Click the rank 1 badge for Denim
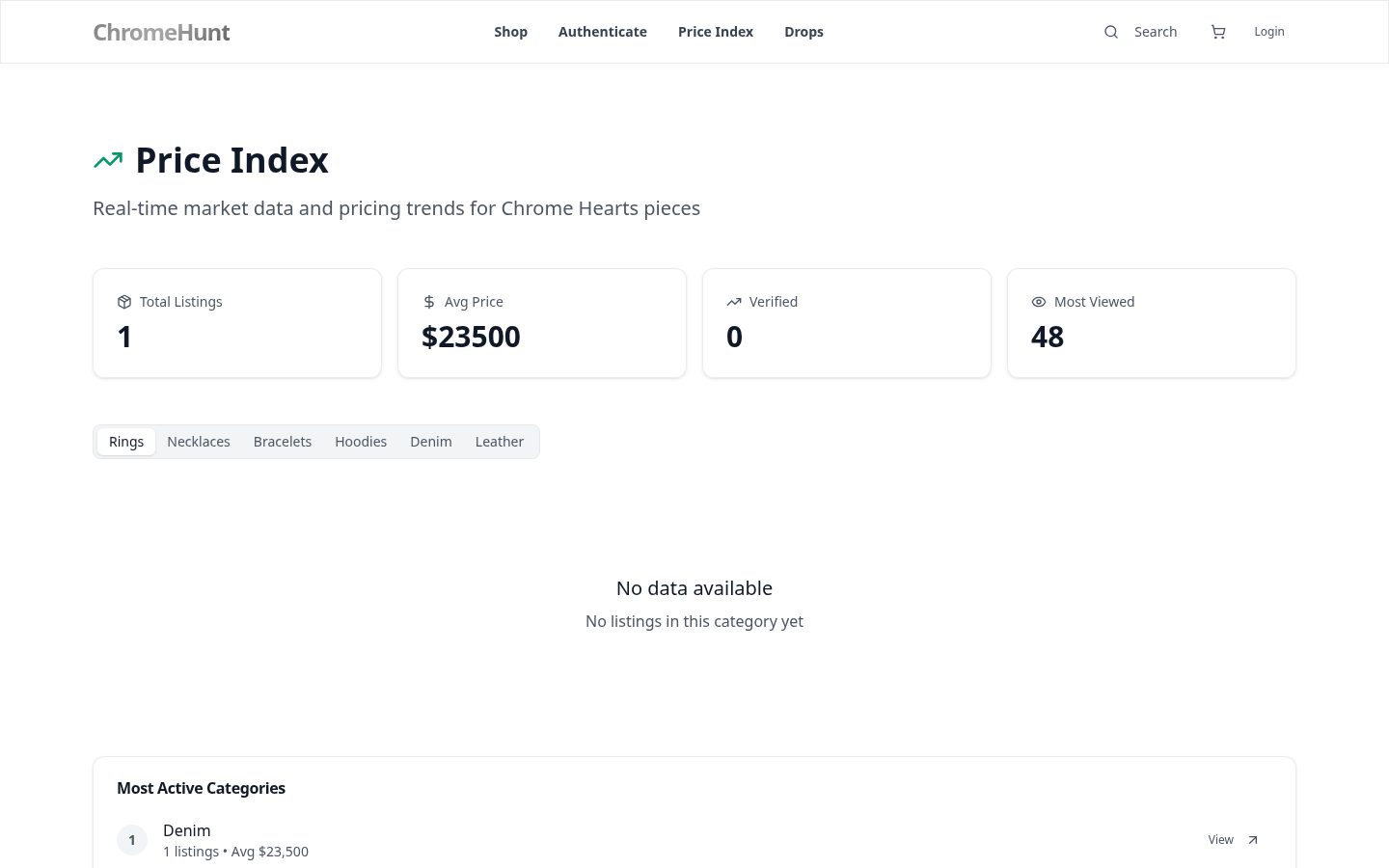 (132, 840)
